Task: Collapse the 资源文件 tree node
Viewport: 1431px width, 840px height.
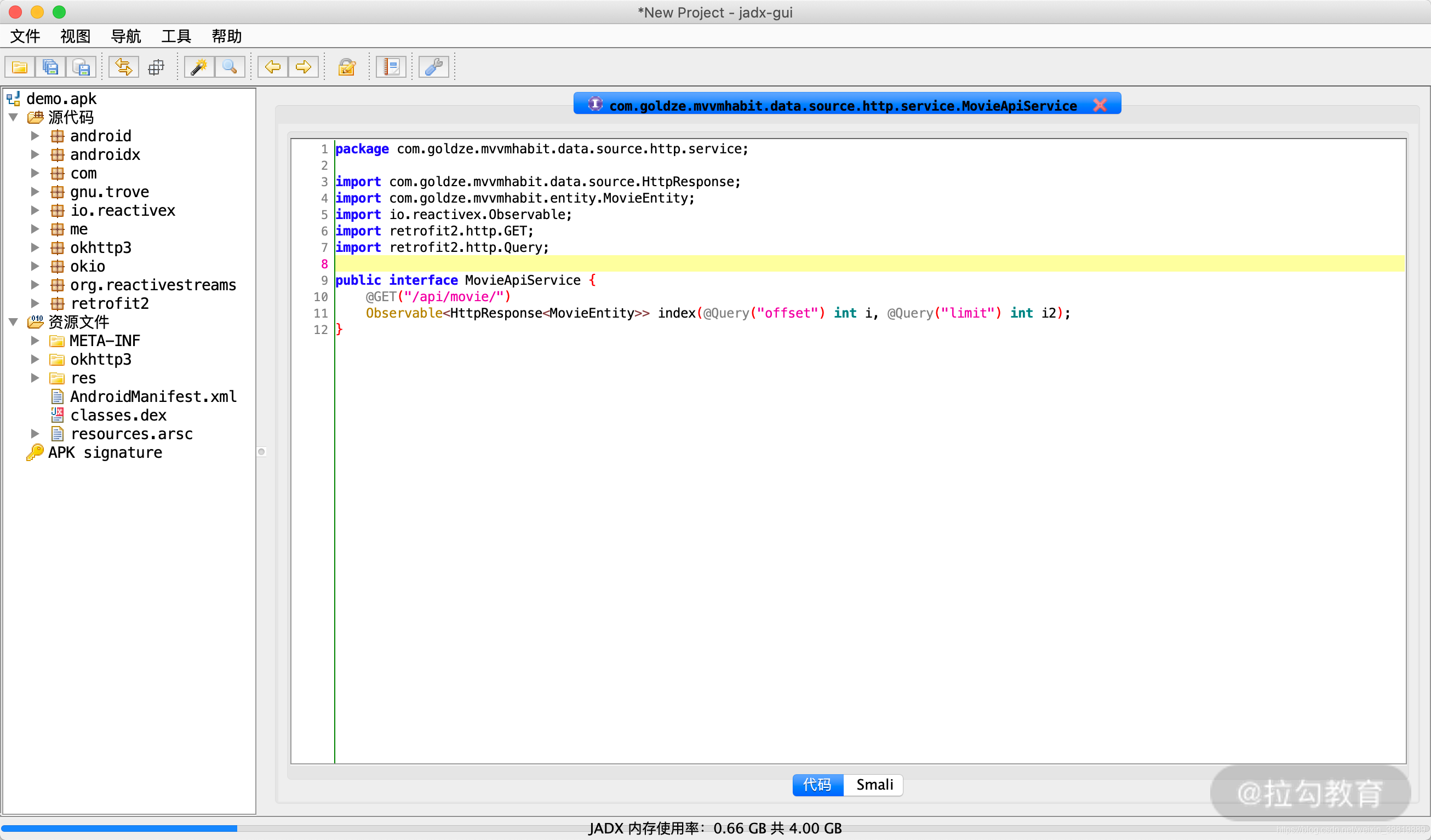Action: click(14, 322)
